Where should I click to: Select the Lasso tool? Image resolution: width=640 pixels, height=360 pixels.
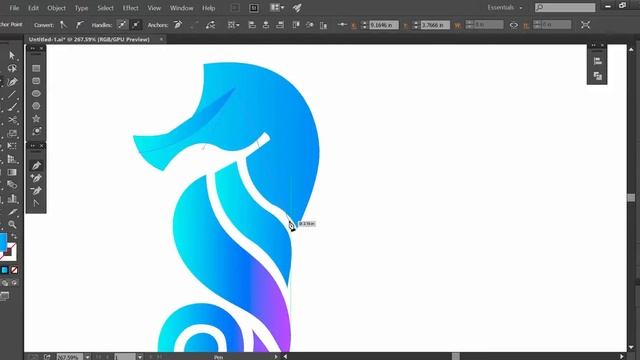click(12, 69)
